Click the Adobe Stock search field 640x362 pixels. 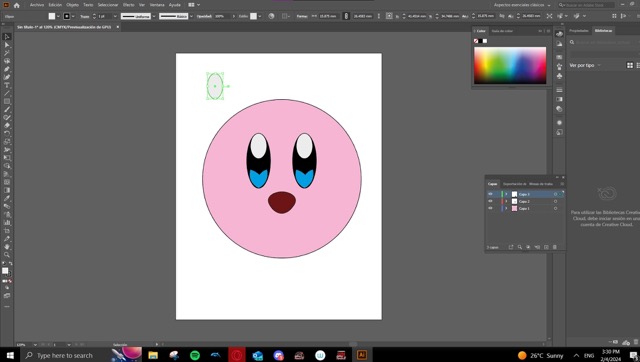(x=586, y=5)
